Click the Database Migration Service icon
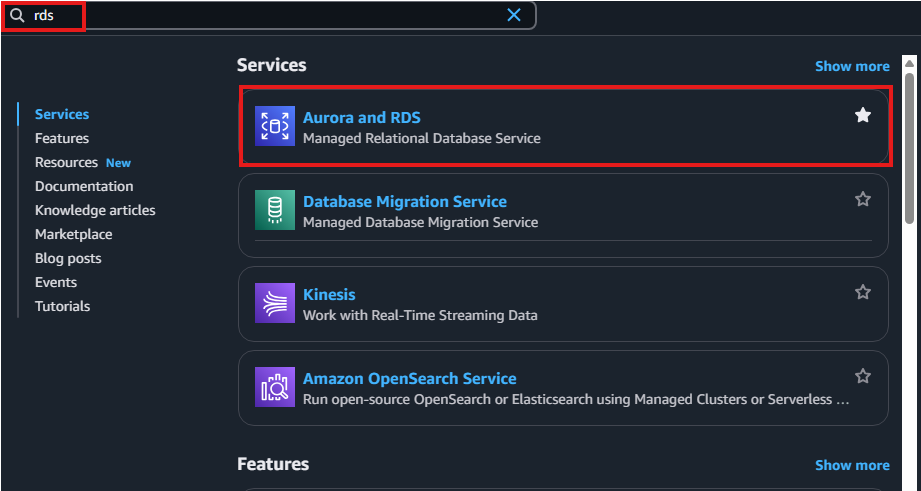 [x=275, y=210]
